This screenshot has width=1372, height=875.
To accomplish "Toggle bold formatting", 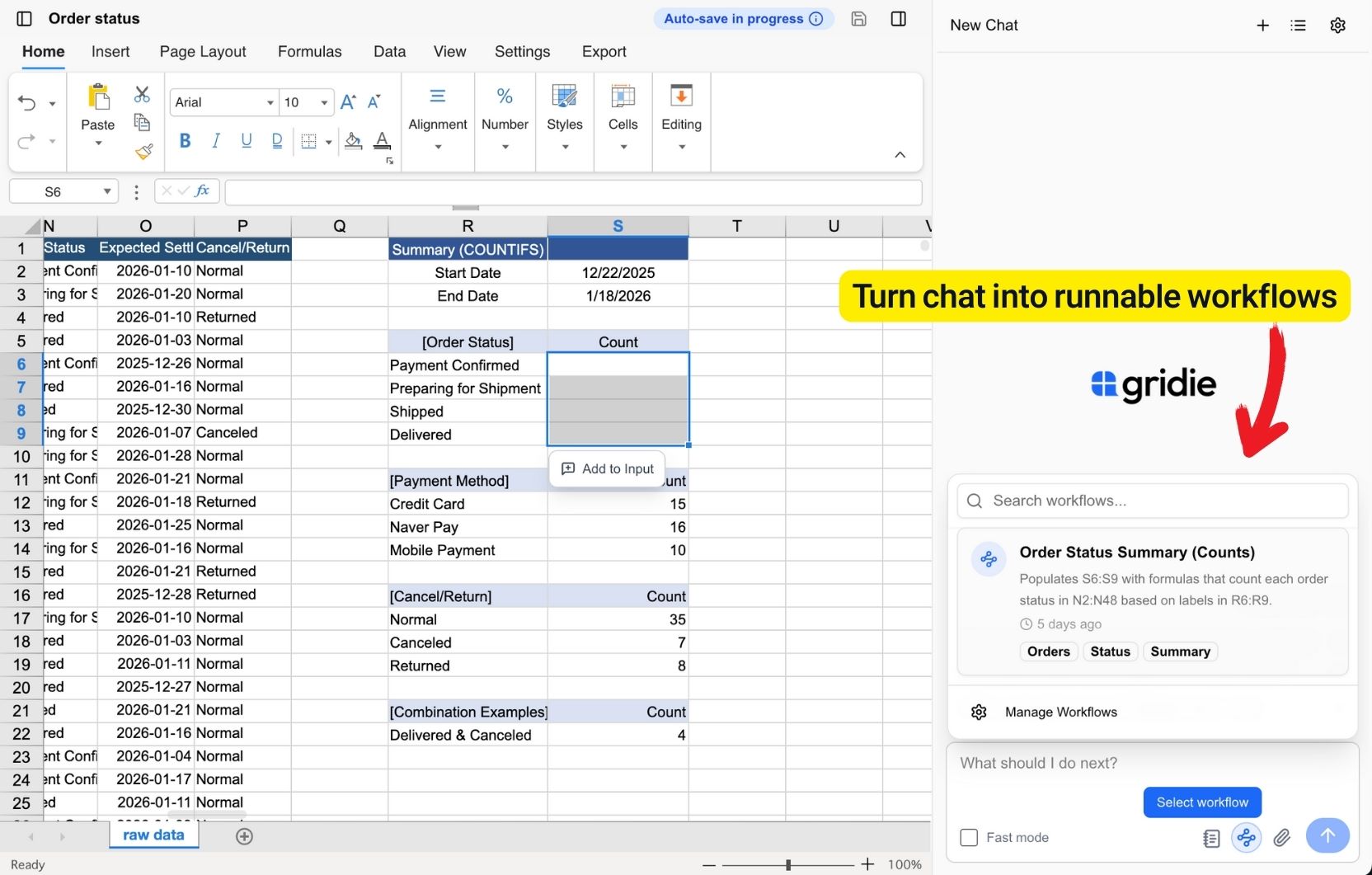I will pos(184,140).
